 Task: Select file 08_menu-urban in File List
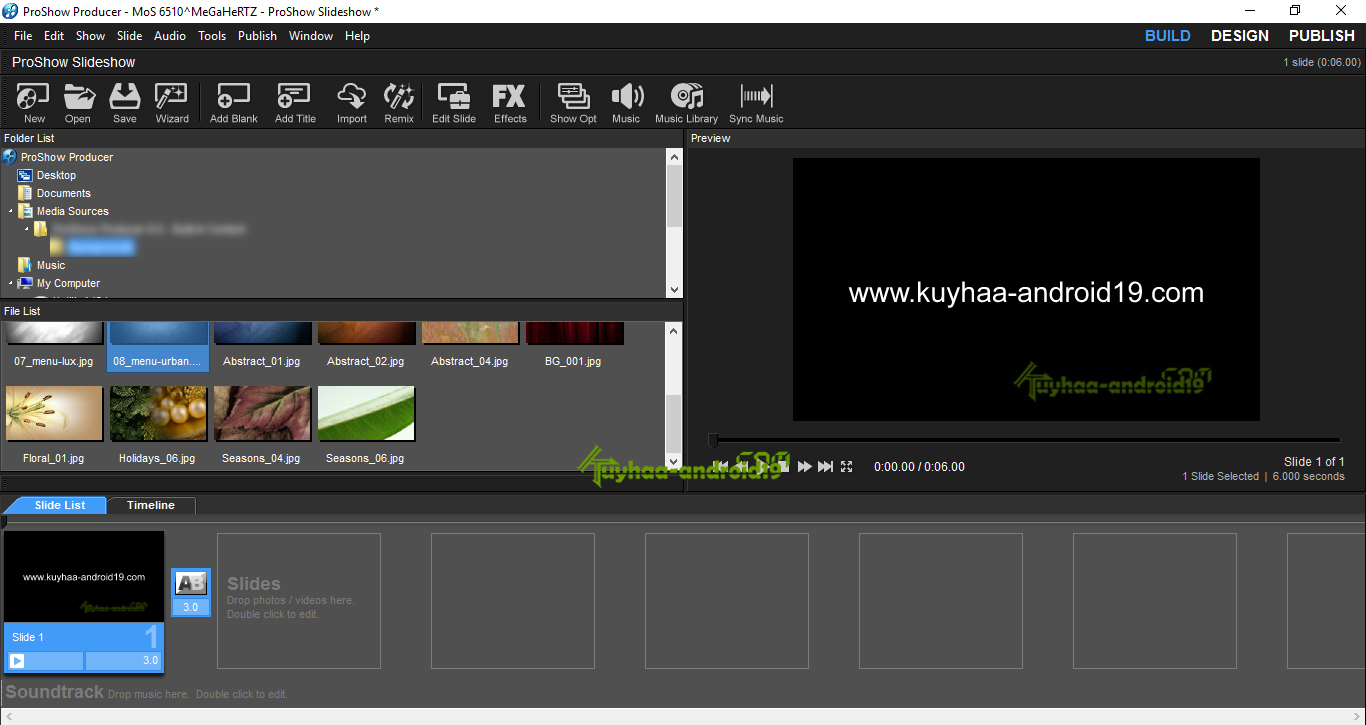158,347
